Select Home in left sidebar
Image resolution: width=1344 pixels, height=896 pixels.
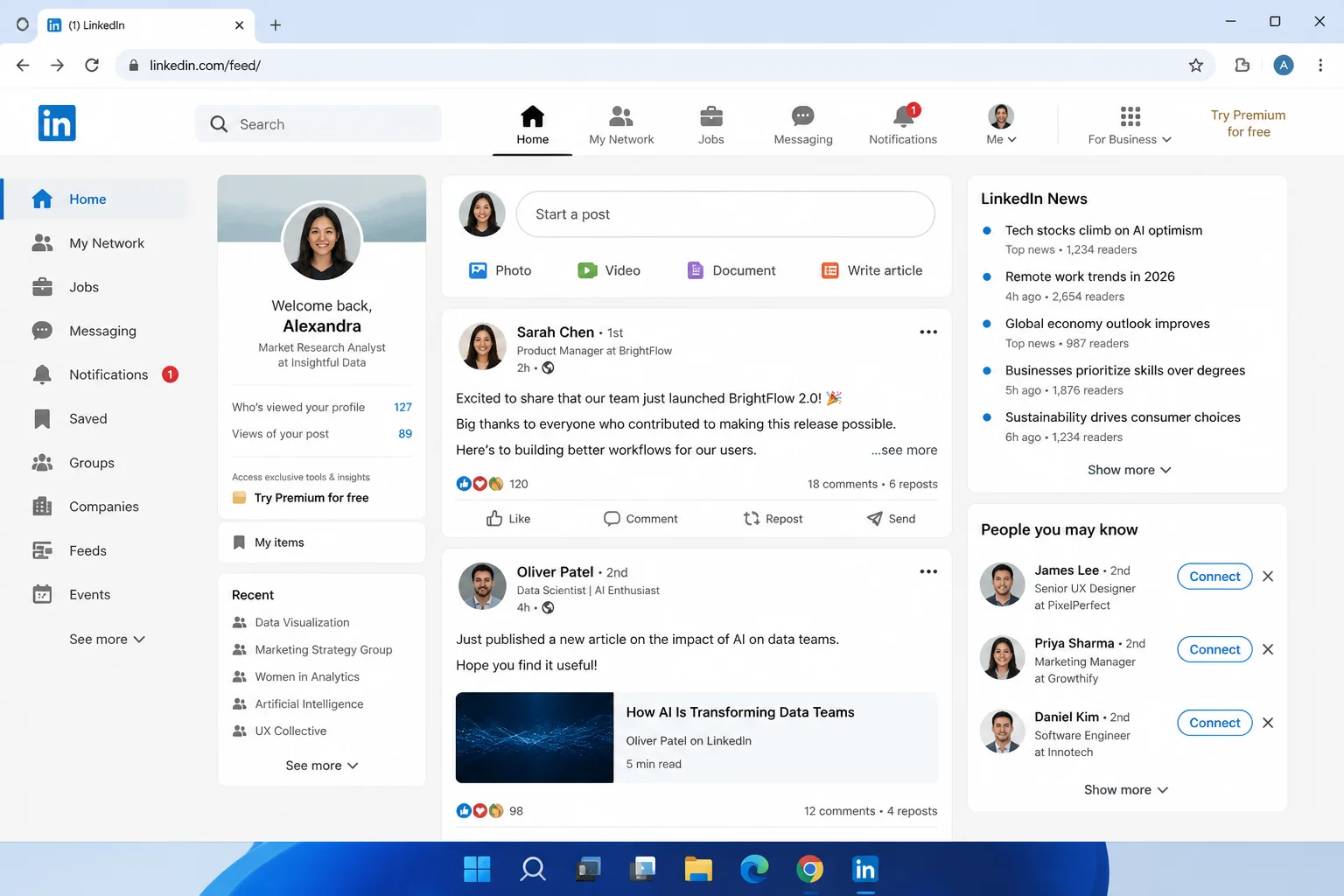coord(94,199)
